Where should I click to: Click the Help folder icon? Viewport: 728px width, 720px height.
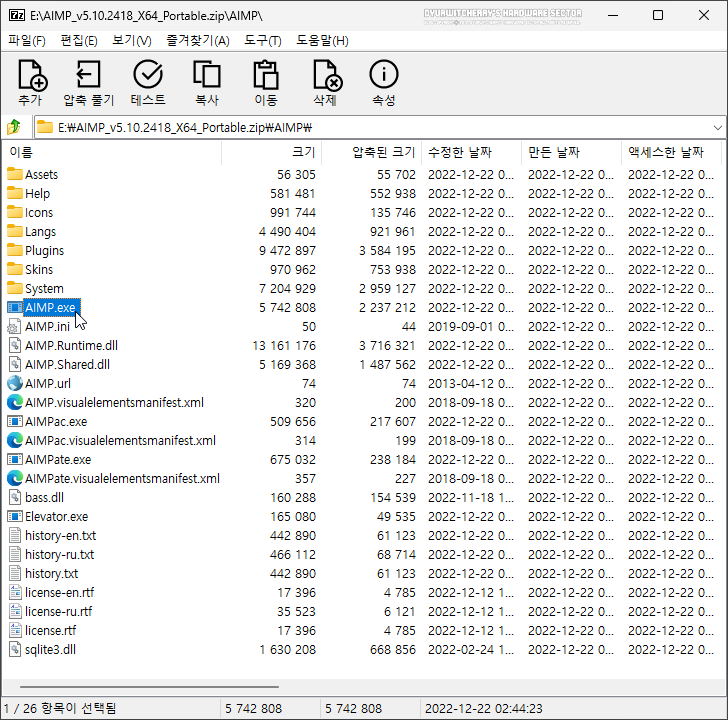pyautogui.click(x=15, y=193)
